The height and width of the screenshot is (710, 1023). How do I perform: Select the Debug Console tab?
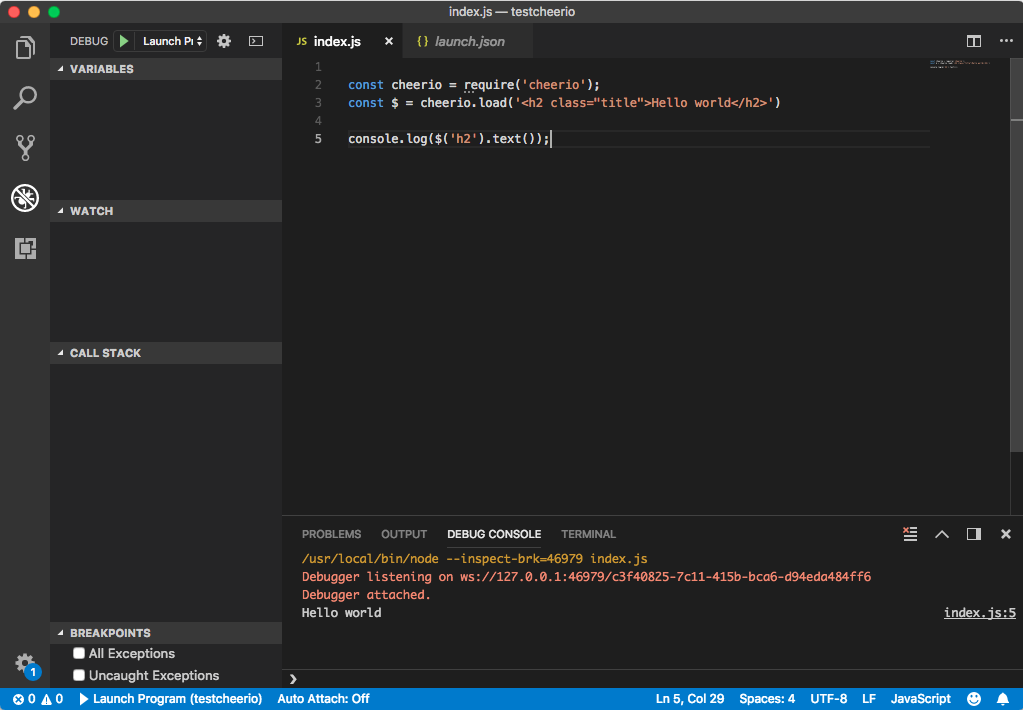pyautogui.click(x=494, y=534)
